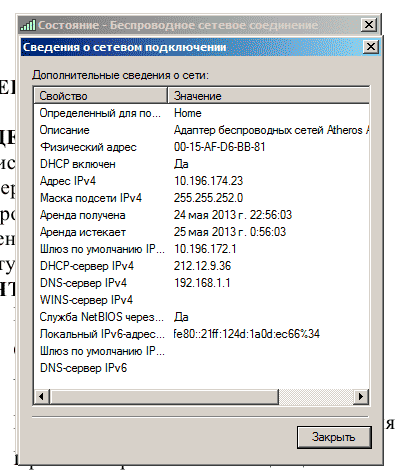Click the 25 мая 2013 г. 0:56:03 value
402x473 pixels.
tap(230, 232)
